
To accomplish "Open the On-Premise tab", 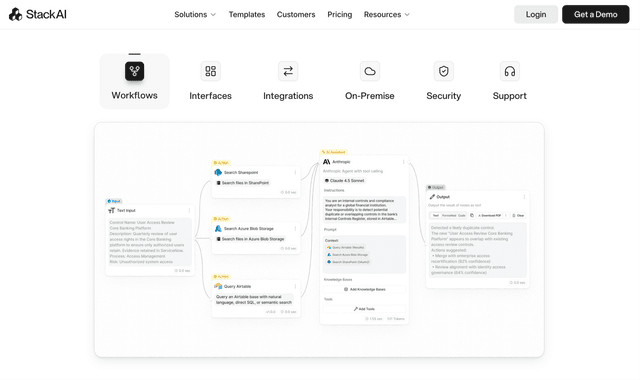I will 370,81.
